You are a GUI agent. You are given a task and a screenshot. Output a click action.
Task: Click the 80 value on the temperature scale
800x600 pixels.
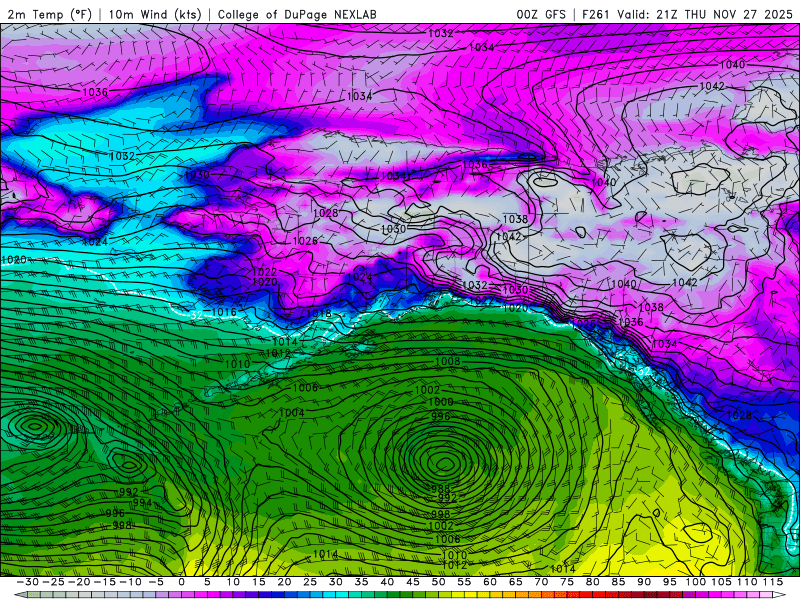pos(592,582)
